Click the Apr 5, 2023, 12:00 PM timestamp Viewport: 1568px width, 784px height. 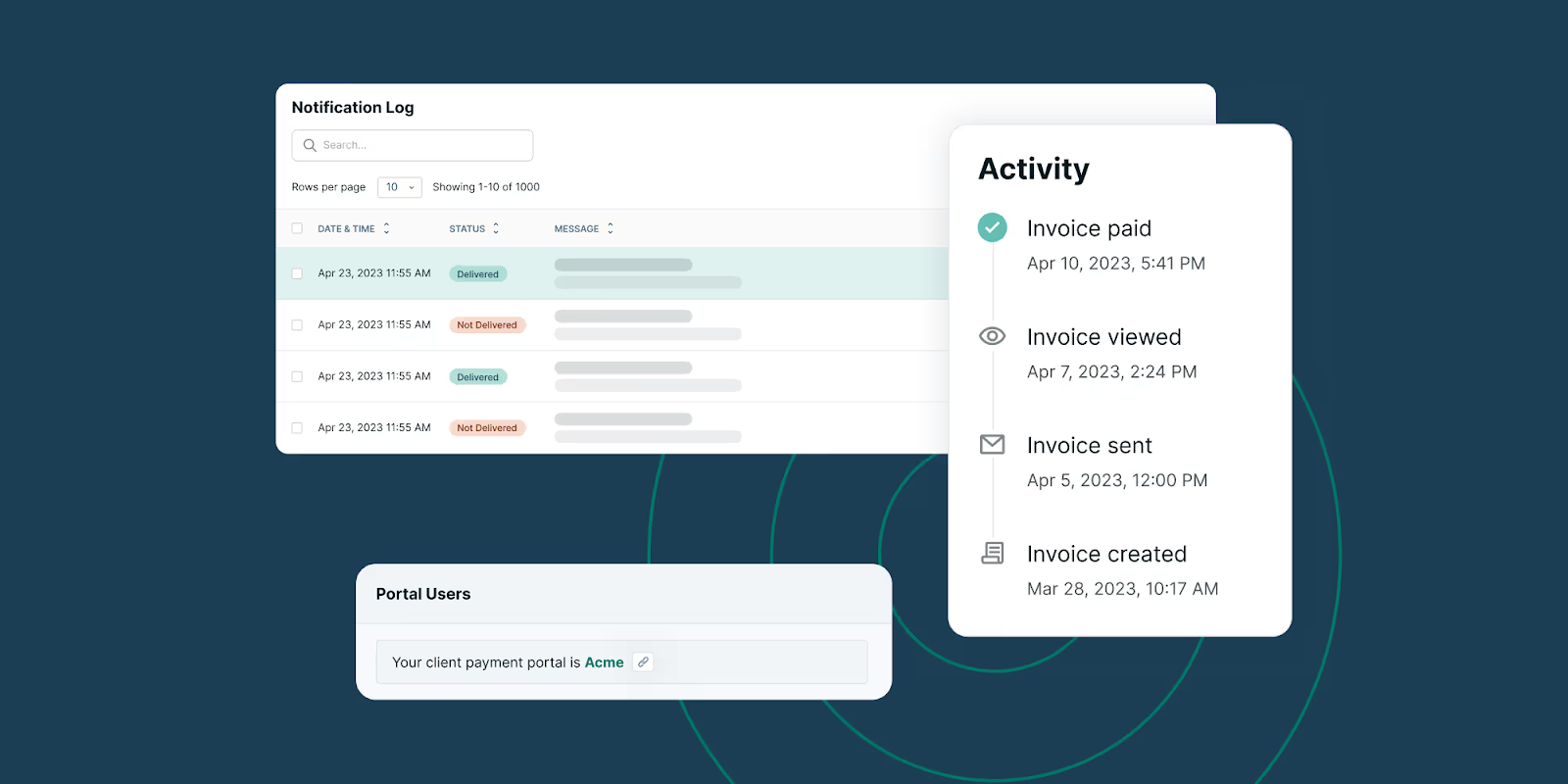click(1117, 481)
